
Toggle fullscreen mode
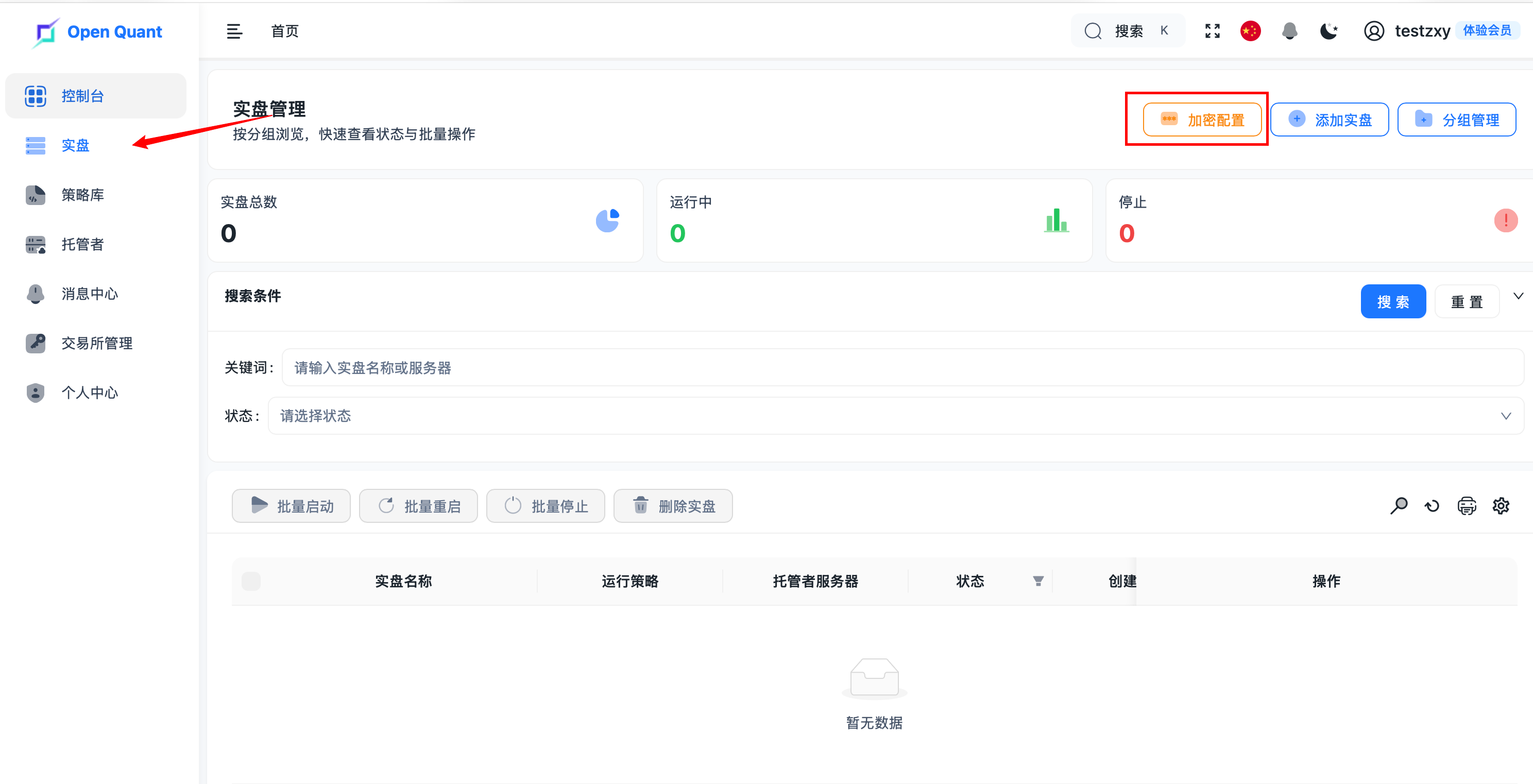[1212, 31]
